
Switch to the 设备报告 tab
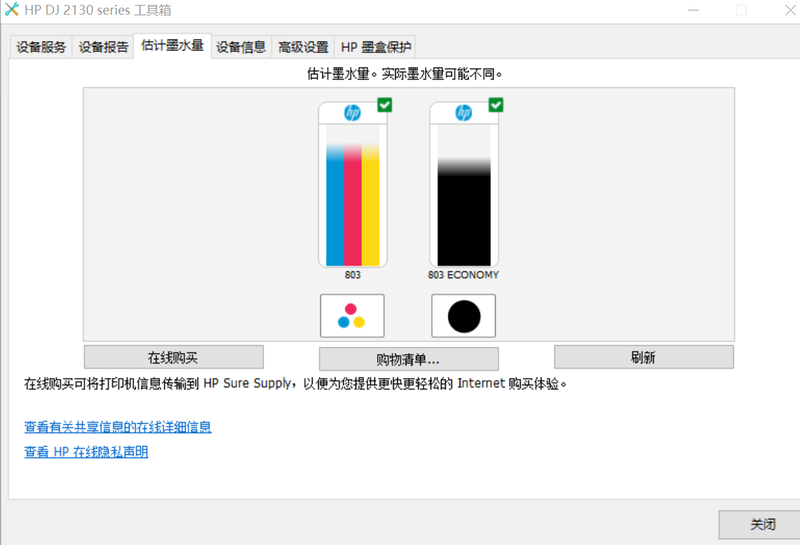tap(103, 47)
